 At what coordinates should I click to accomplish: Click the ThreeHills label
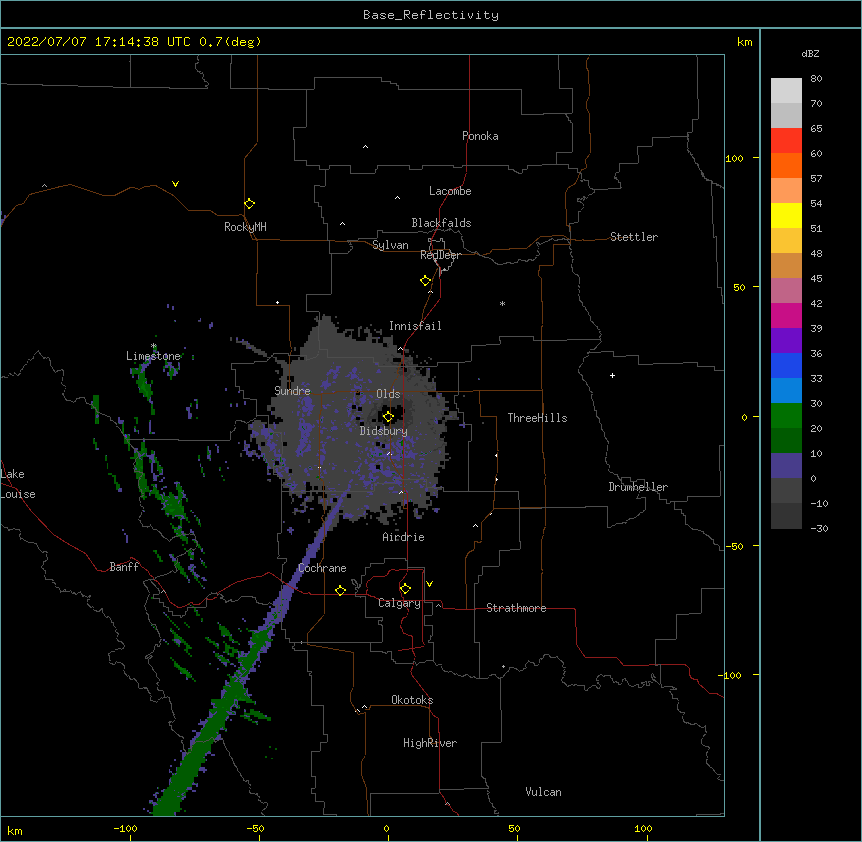[537, 418]
